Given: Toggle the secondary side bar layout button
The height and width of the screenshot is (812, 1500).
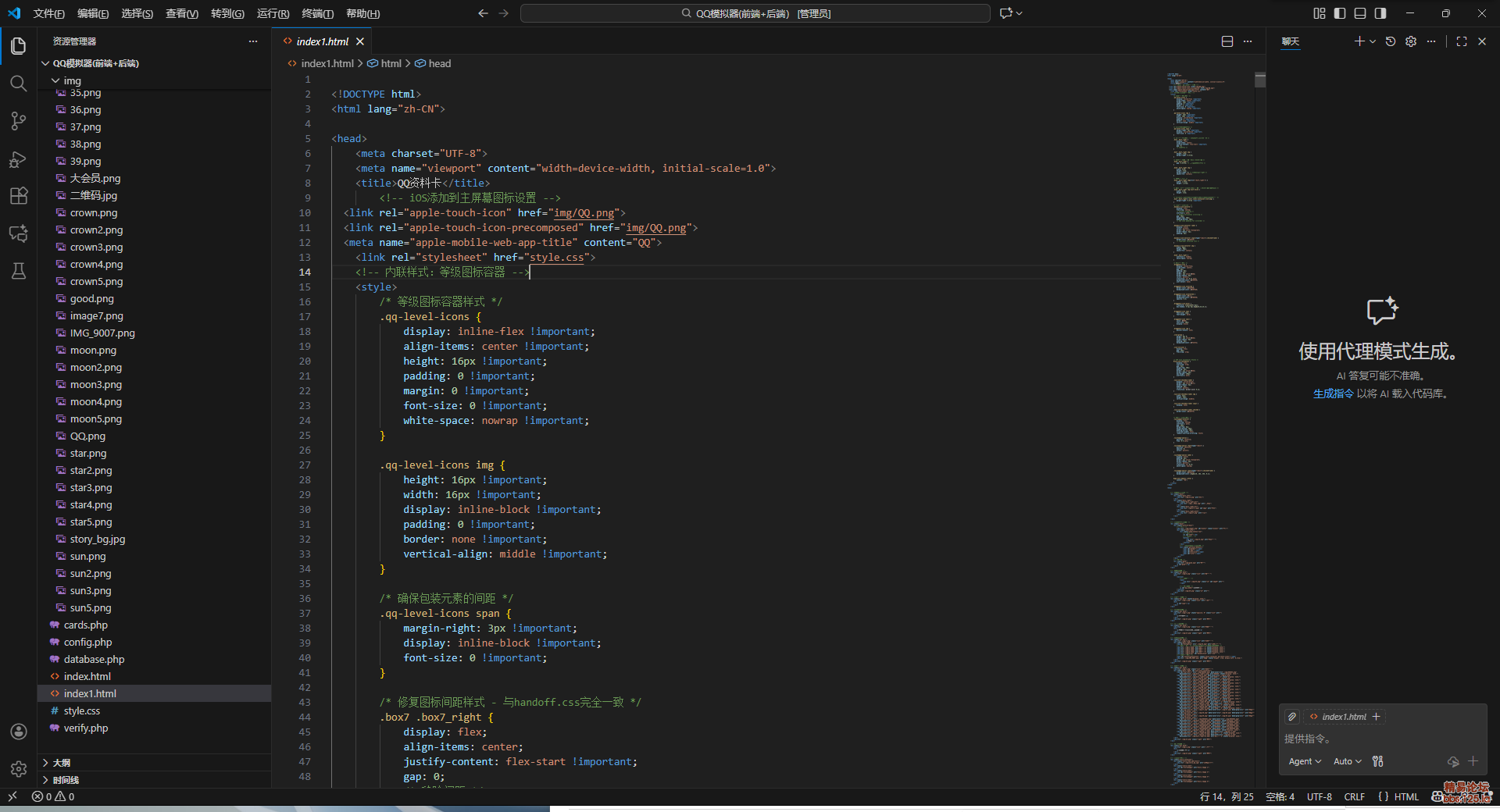Looking at the screenshot, I should pyautogui.click(x=1380, y=13).
